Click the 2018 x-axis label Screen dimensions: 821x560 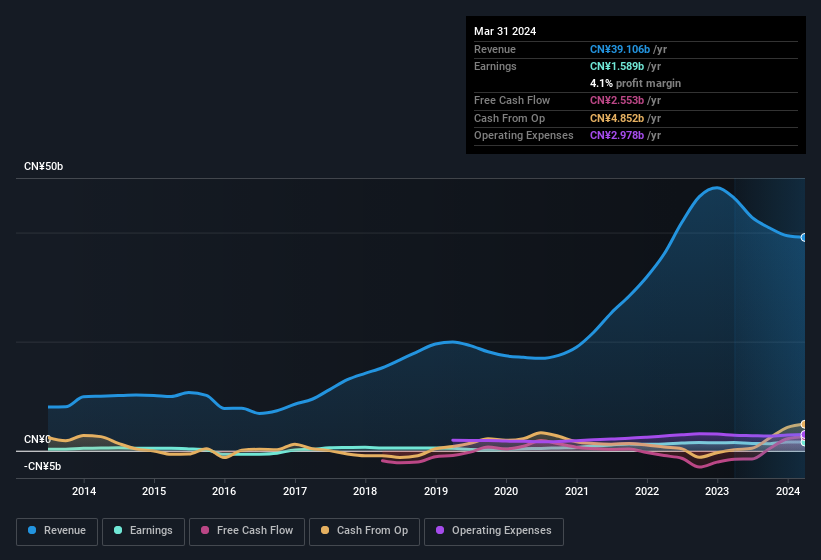[x=365, y=491]
